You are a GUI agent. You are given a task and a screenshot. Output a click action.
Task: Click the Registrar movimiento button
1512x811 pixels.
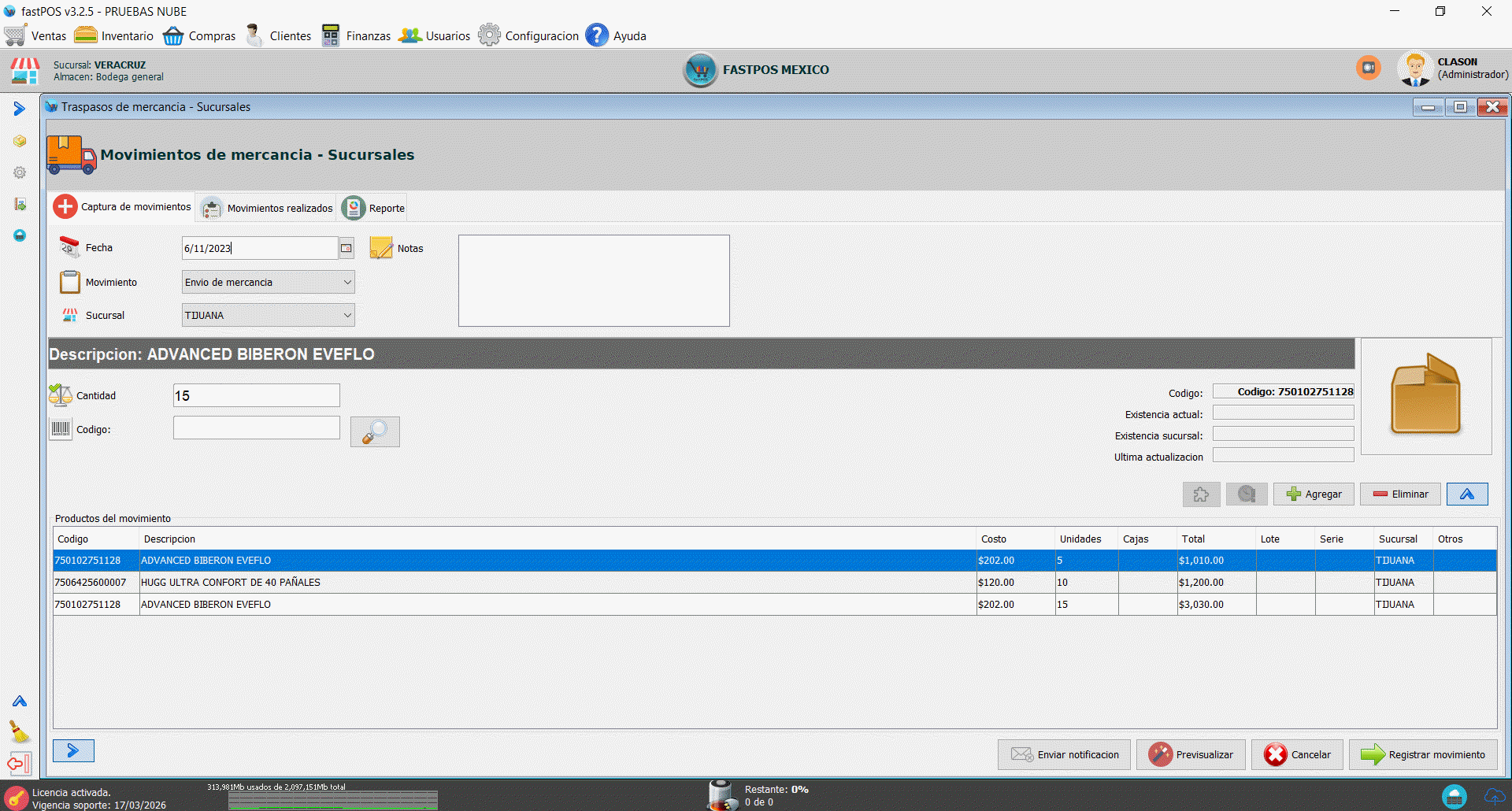1423,754
